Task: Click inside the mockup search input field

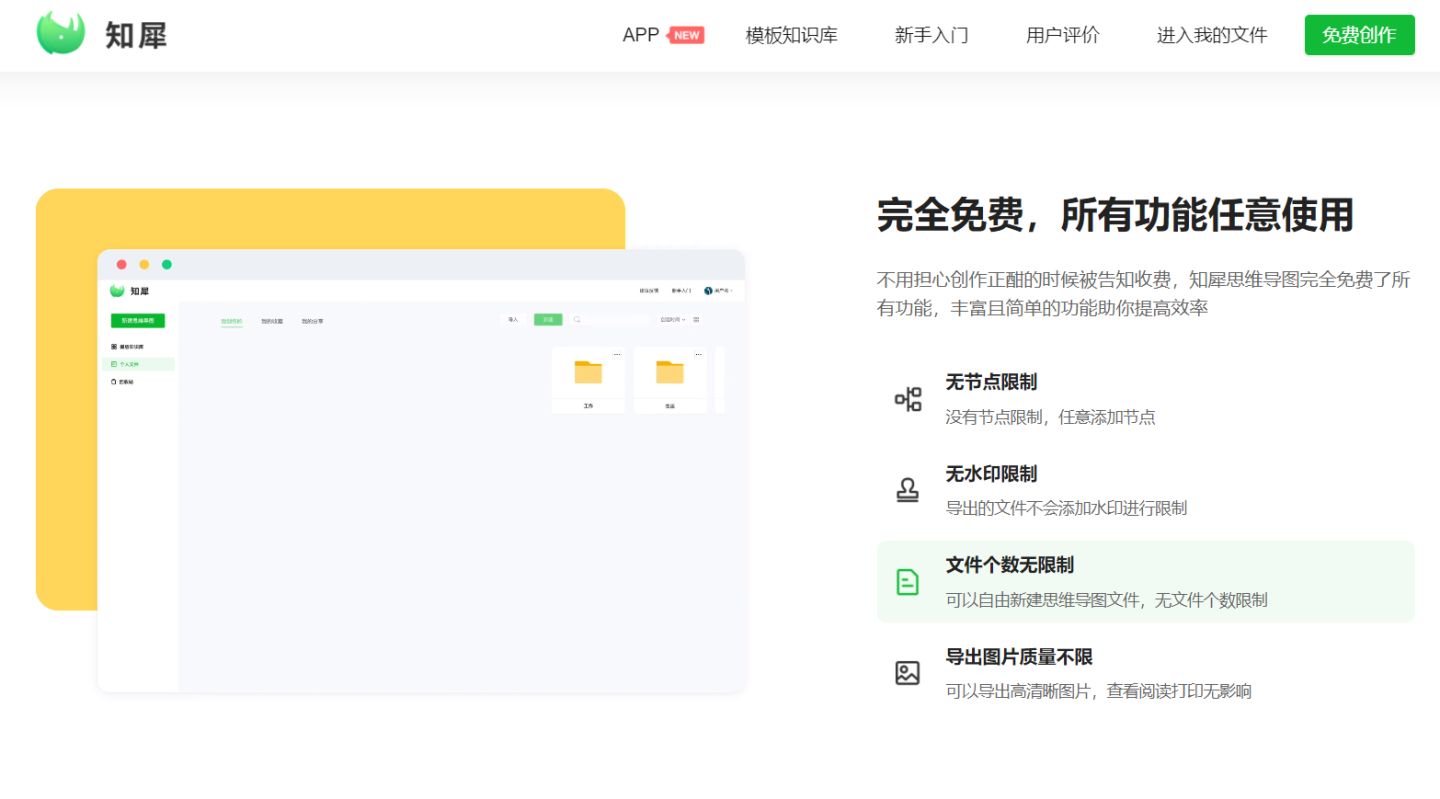Action: click(x=615, y=319)
